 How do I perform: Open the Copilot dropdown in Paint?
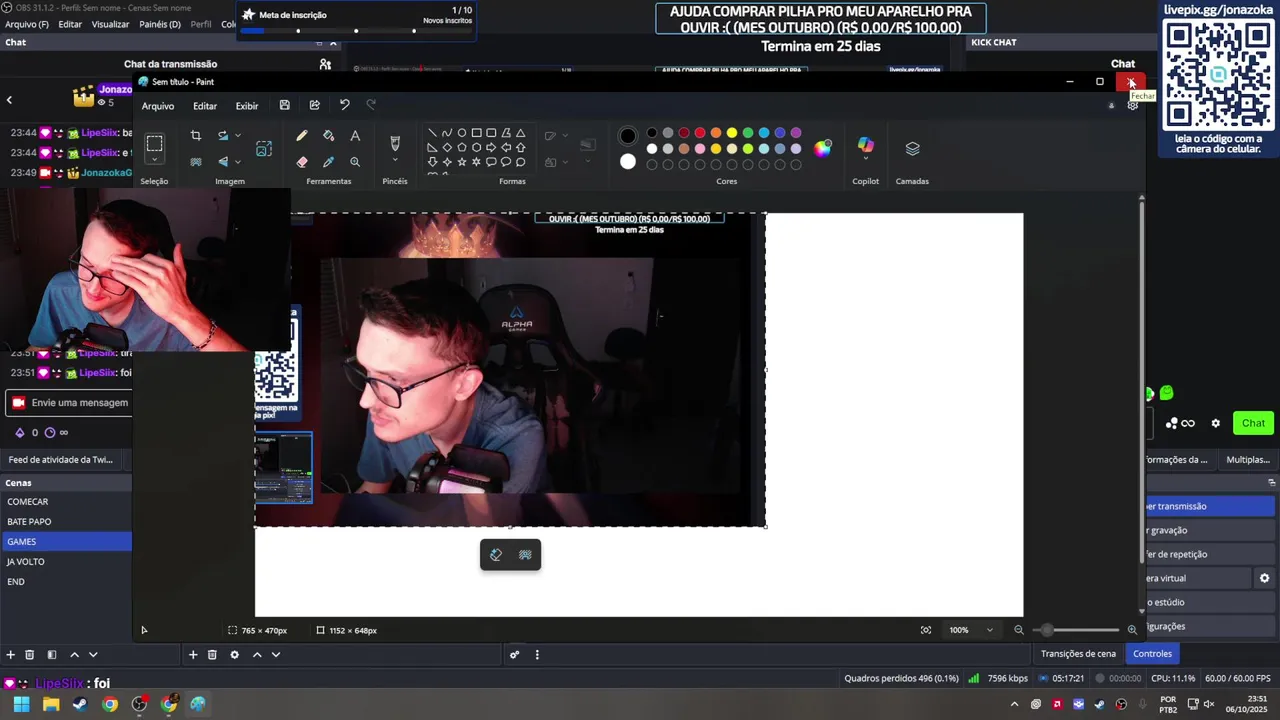point(865,160)
